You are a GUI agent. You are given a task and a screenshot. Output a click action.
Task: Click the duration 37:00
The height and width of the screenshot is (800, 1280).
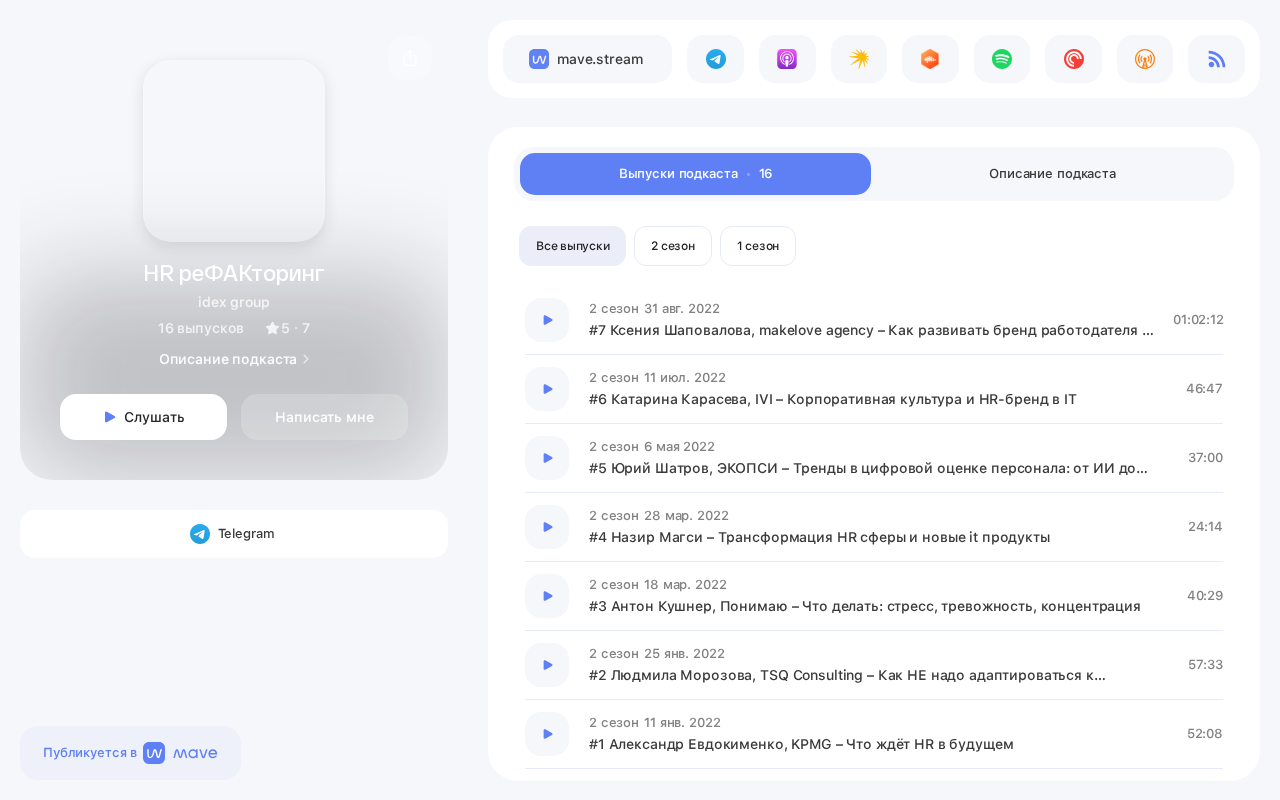(1205, 458)
